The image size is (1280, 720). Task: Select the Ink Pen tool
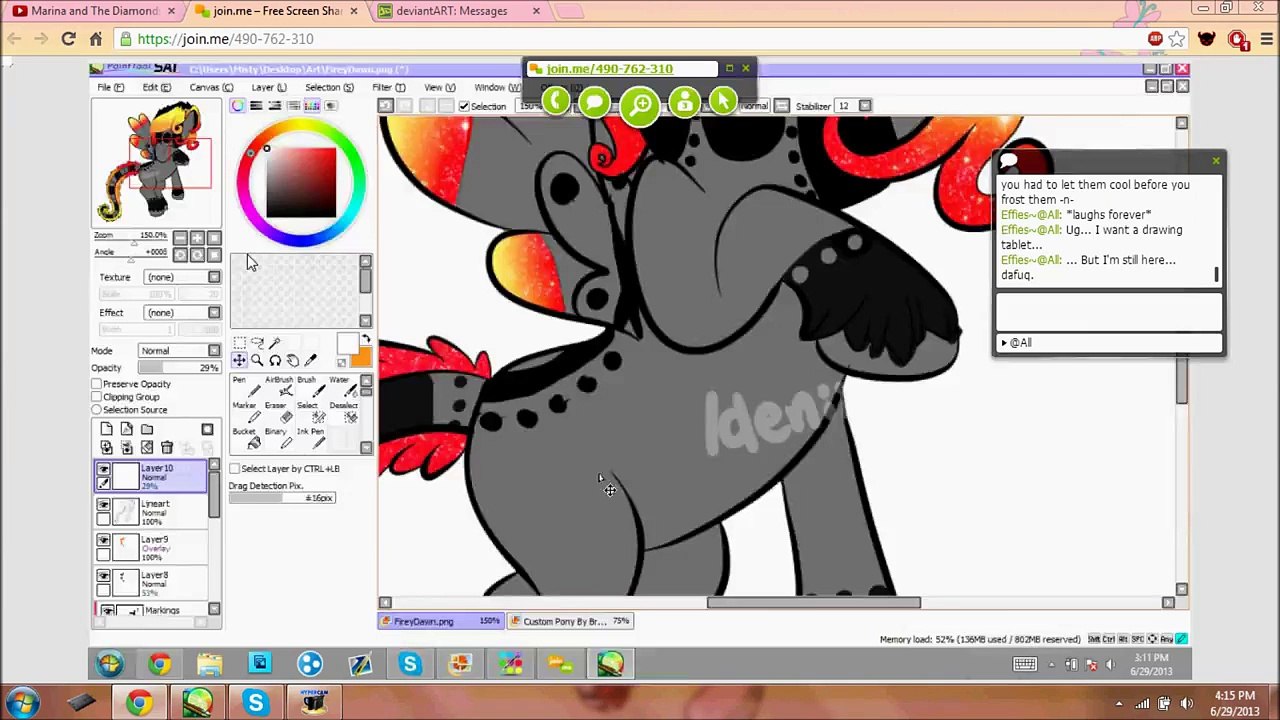coord(310,437)
